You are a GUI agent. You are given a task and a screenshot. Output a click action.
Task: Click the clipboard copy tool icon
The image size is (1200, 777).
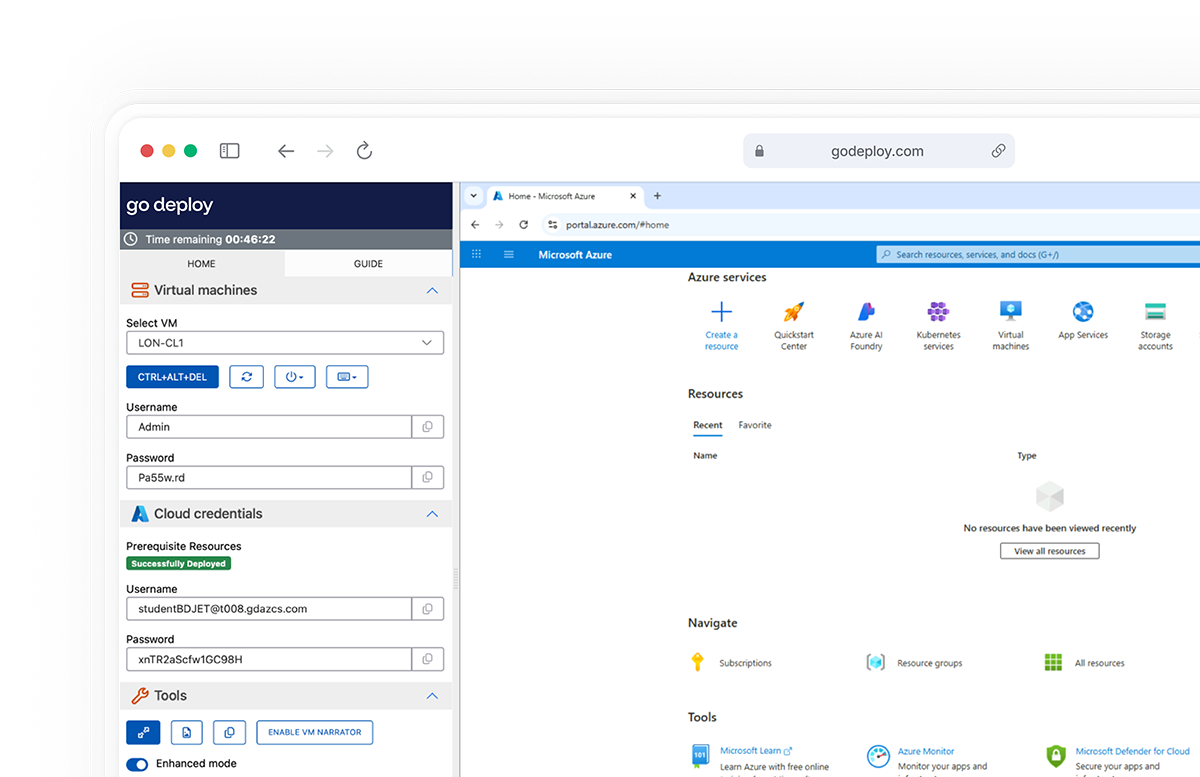(229, 732)
